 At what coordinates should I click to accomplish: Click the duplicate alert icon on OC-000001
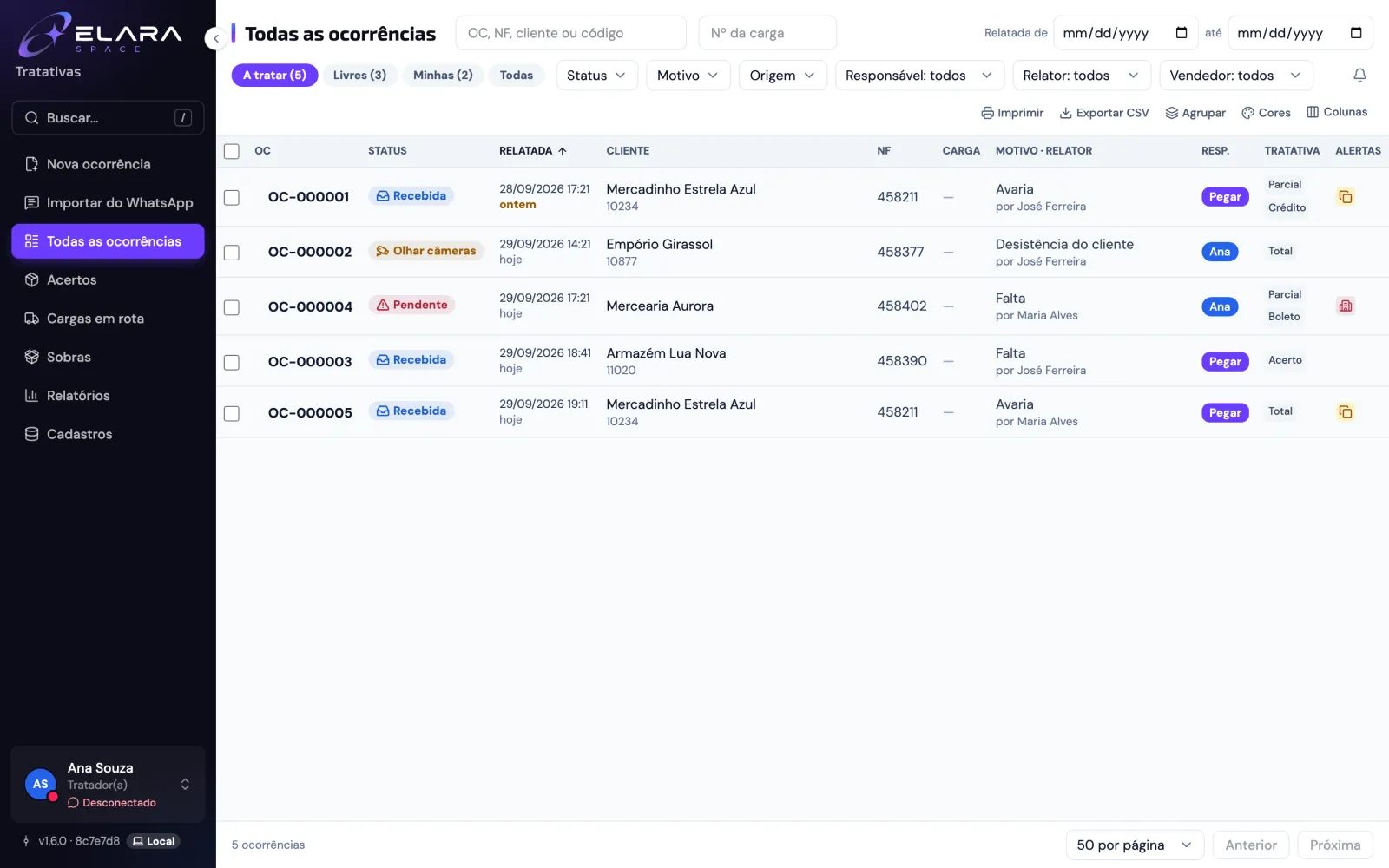pyautogui.click(x=1345, y=197)
